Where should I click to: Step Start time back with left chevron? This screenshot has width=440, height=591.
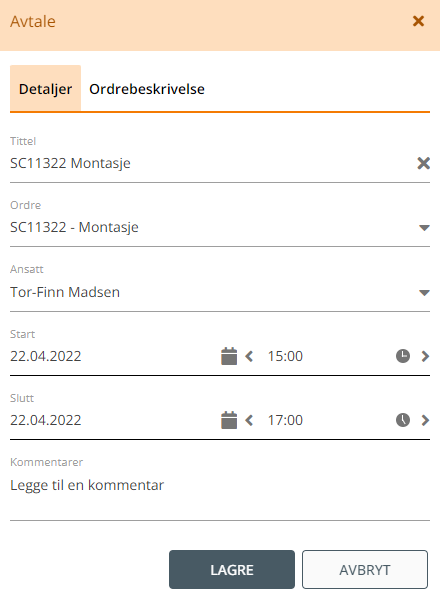(x=249, y=356)
